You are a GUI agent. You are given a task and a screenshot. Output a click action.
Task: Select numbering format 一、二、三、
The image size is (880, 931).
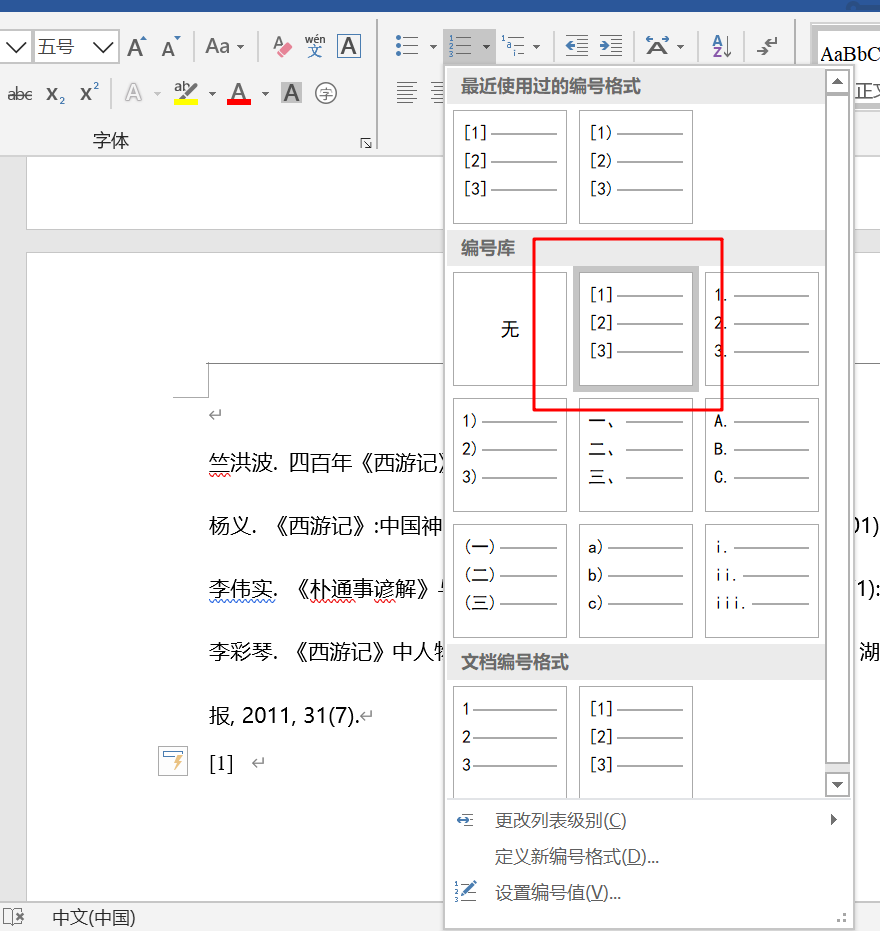point(636,455)
